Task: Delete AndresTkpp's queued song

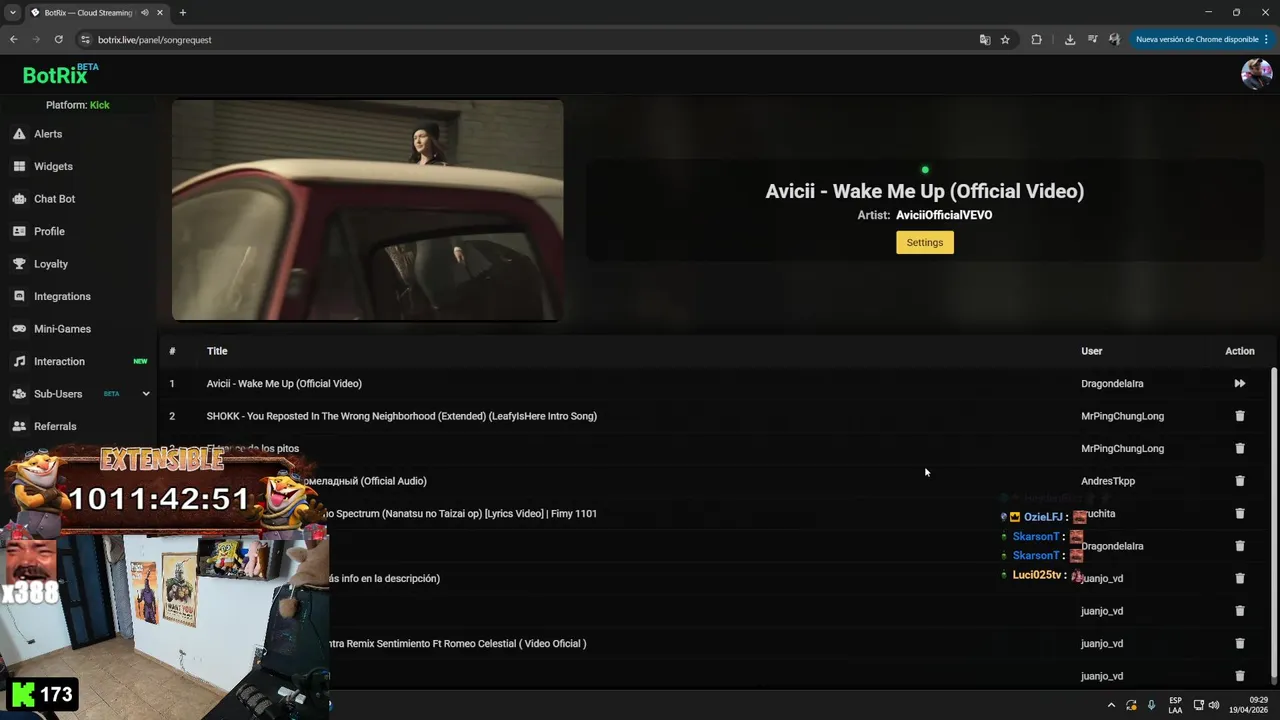Action: pyautogui.click(x=1240, y=481)
